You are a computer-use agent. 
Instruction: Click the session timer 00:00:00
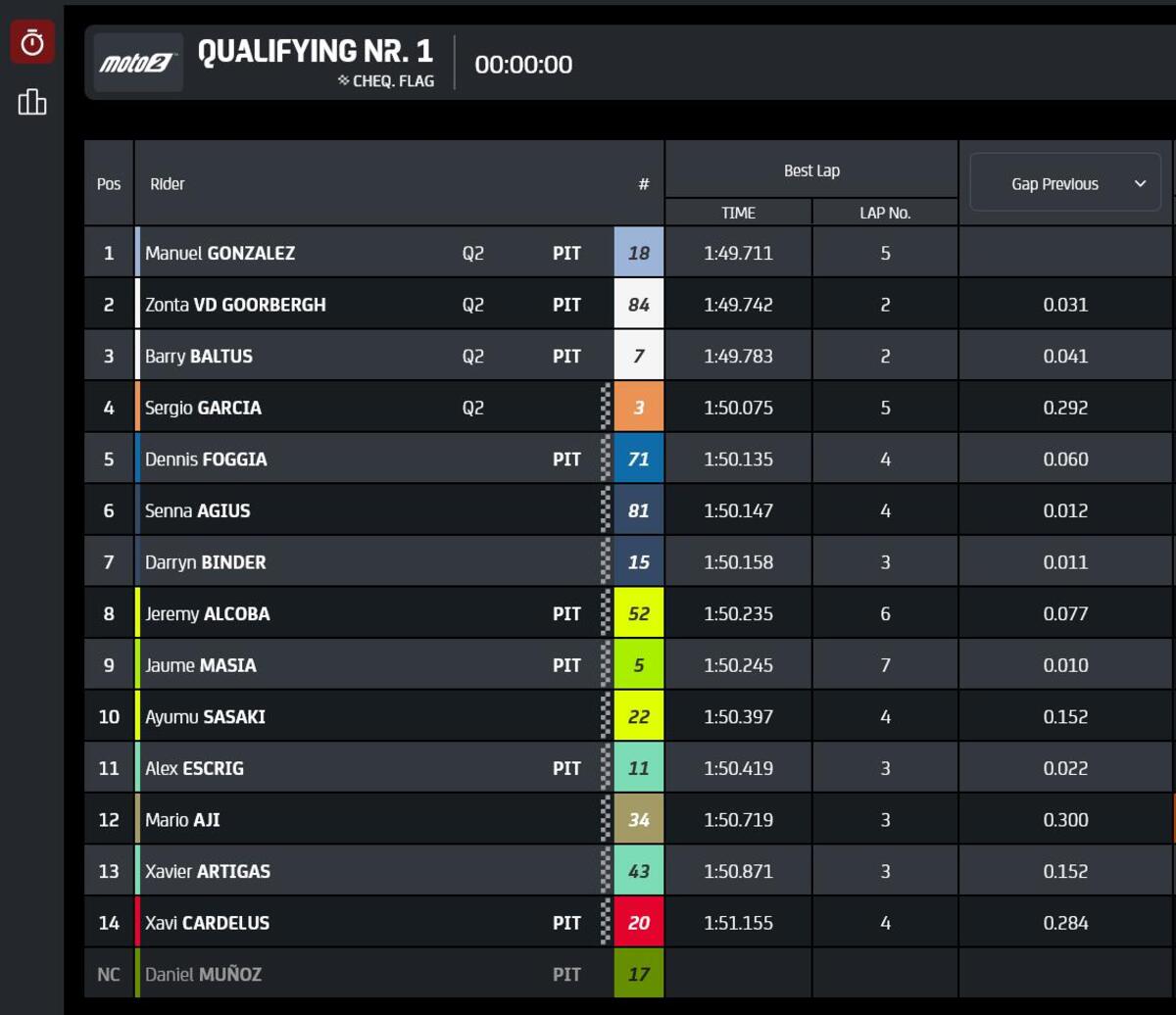pyautogui.click(x=523, y=65)
